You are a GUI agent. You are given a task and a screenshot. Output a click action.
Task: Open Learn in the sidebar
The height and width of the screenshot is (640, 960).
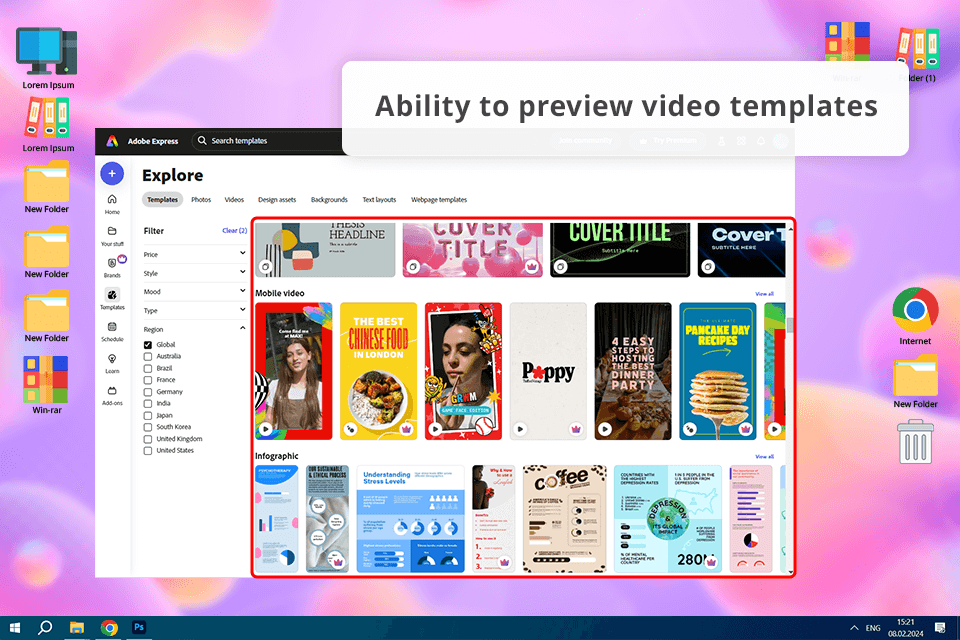pos(112,363)
